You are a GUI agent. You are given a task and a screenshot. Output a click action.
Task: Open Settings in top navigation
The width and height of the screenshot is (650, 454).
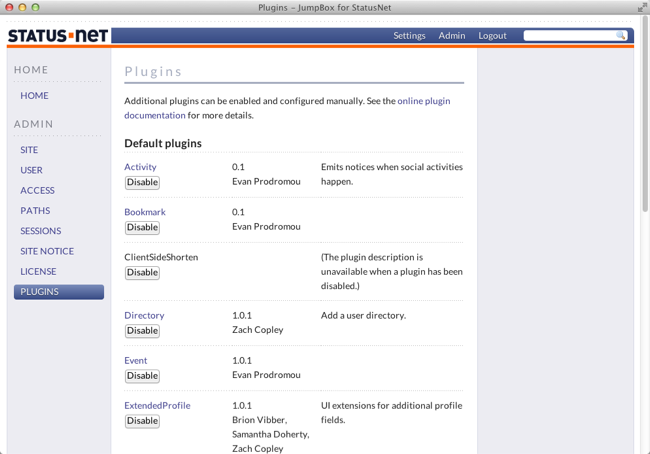[x=409, y=36]
